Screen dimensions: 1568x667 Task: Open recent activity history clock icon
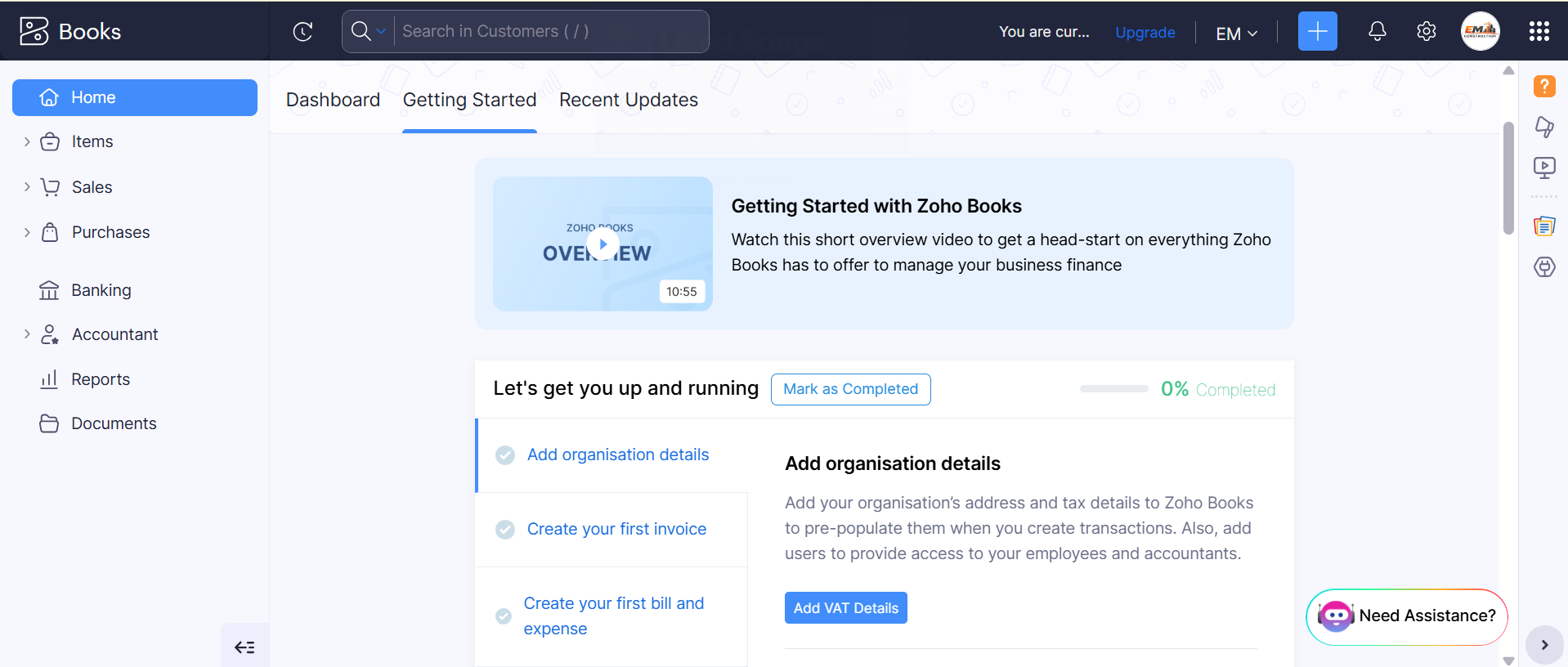click(302, 31)
